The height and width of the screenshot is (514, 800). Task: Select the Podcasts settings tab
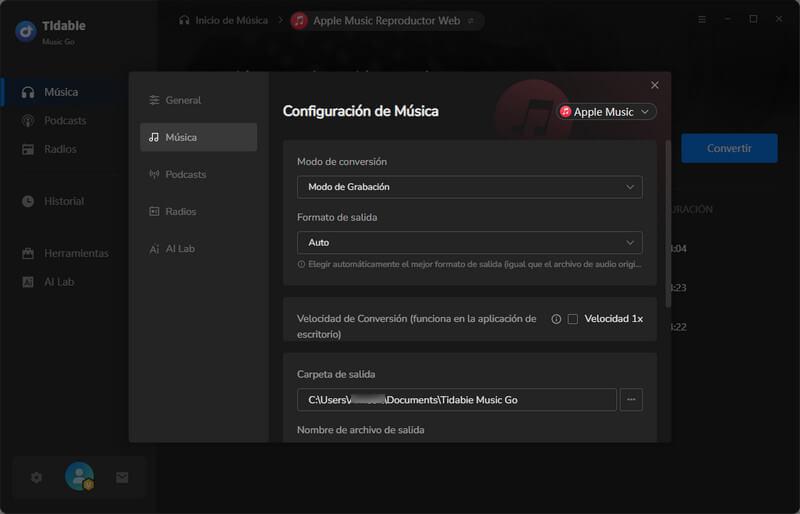[x=185, y=174]
